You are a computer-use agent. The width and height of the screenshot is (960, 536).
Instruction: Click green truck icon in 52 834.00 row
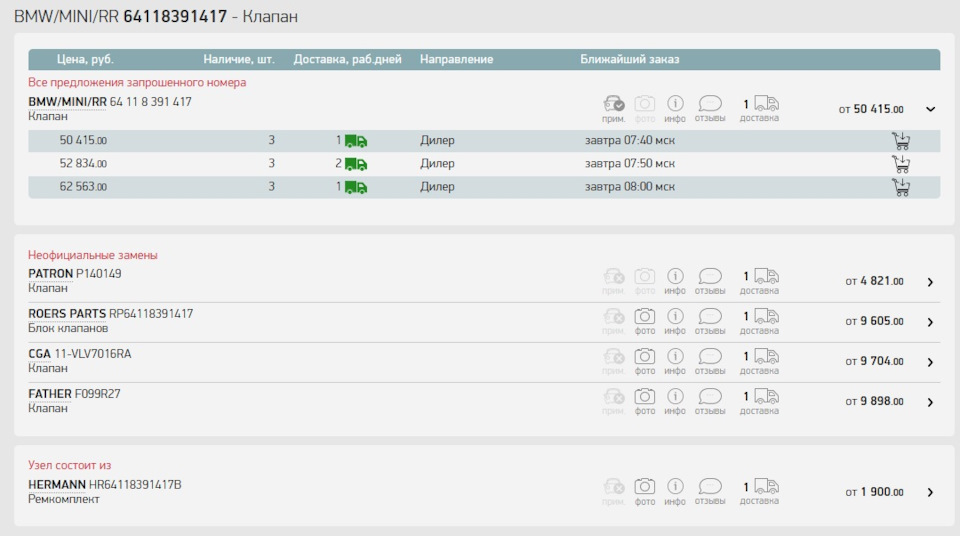356,165
